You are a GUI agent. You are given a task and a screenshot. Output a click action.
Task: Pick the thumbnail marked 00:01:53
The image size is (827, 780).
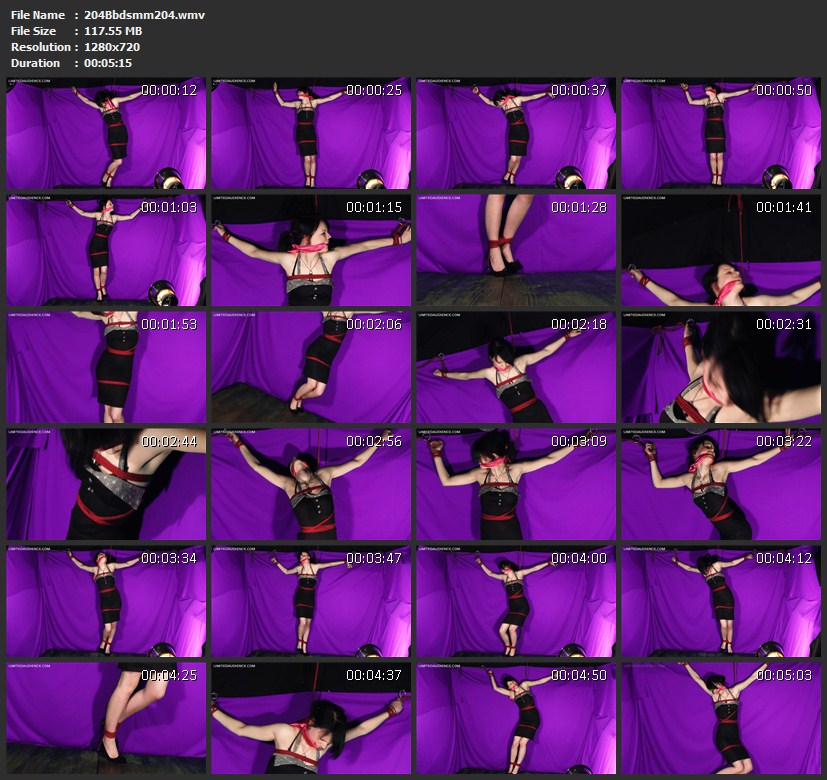click(106, 368)
